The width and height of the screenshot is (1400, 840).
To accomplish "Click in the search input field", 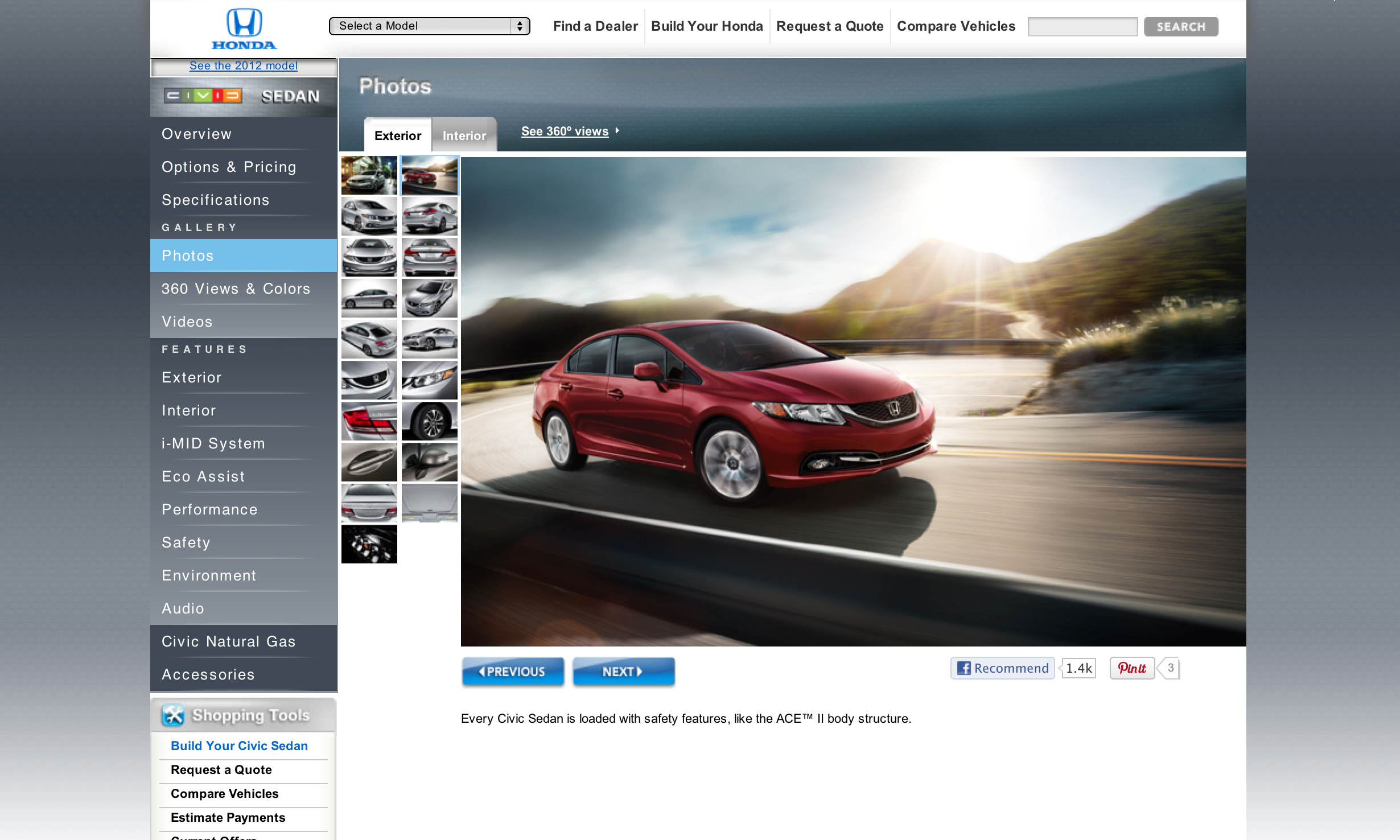I will [x=1082, y=27].
